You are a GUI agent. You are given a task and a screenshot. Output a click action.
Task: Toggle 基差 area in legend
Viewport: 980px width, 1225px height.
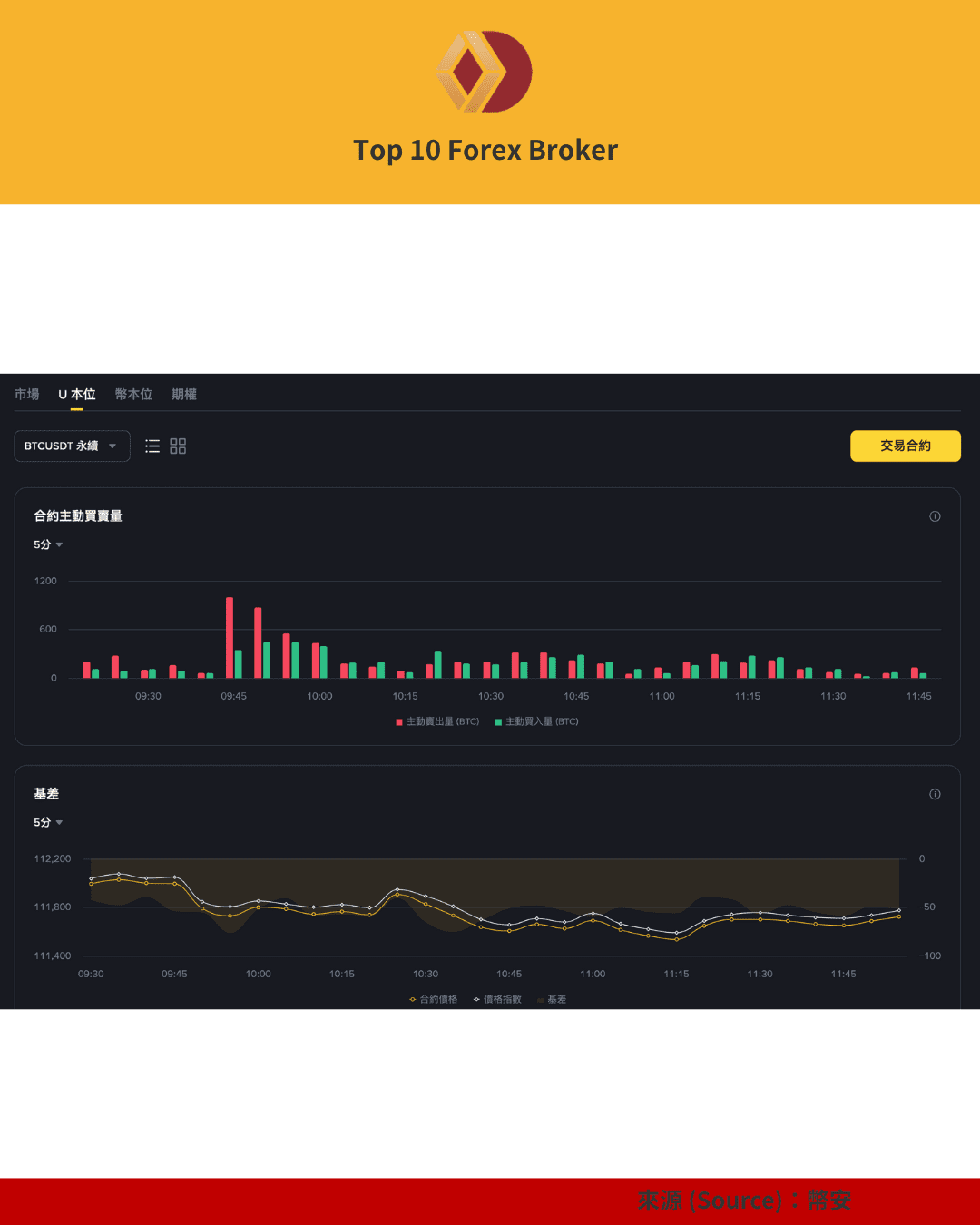coord(552,999)
